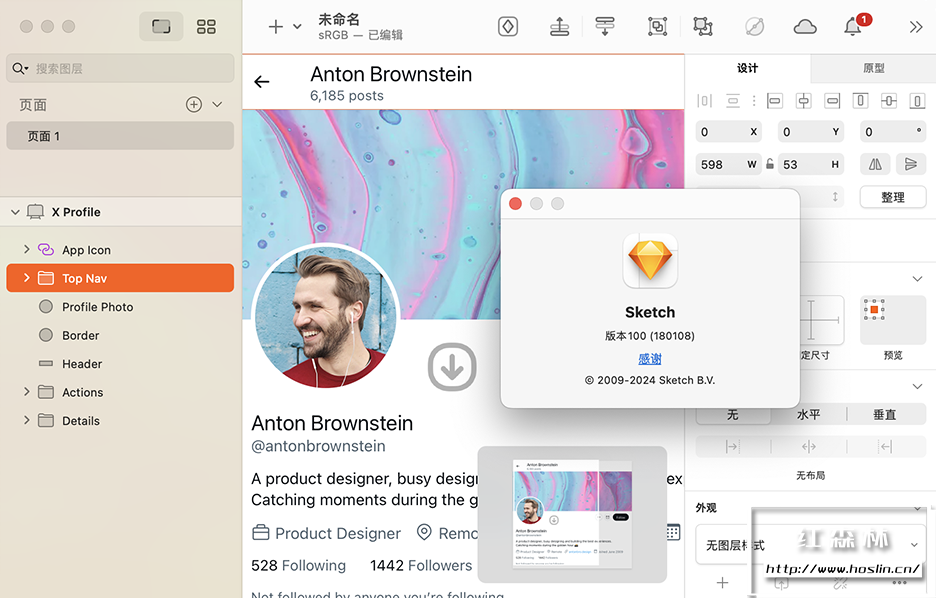Click the canvas minimap thumbnail
Viewport: 936px width, 598px height.
click(572, 514)
